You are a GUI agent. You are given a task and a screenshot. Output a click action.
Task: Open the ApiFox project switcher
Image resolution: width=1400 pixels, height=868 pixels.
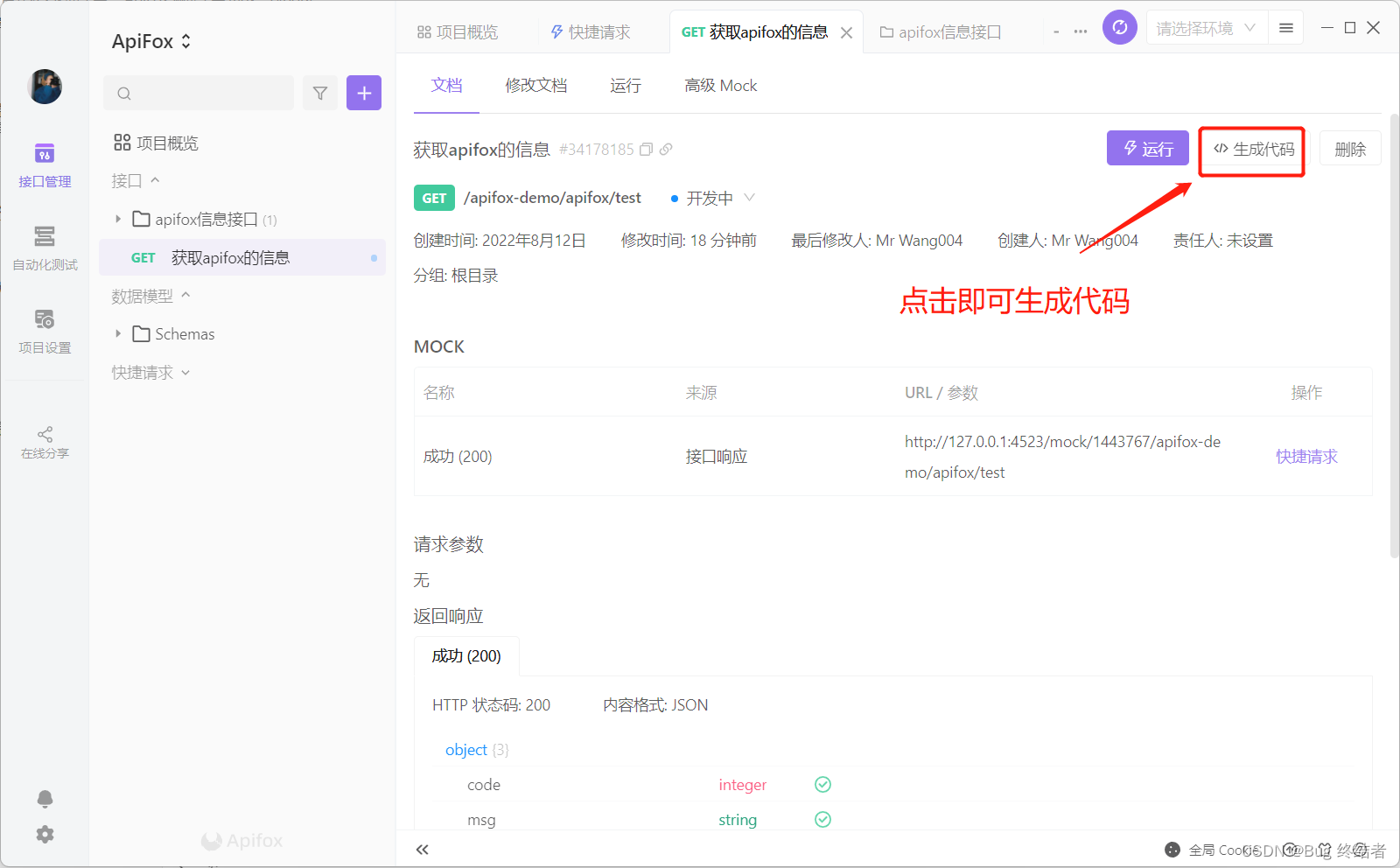[151, 41]
